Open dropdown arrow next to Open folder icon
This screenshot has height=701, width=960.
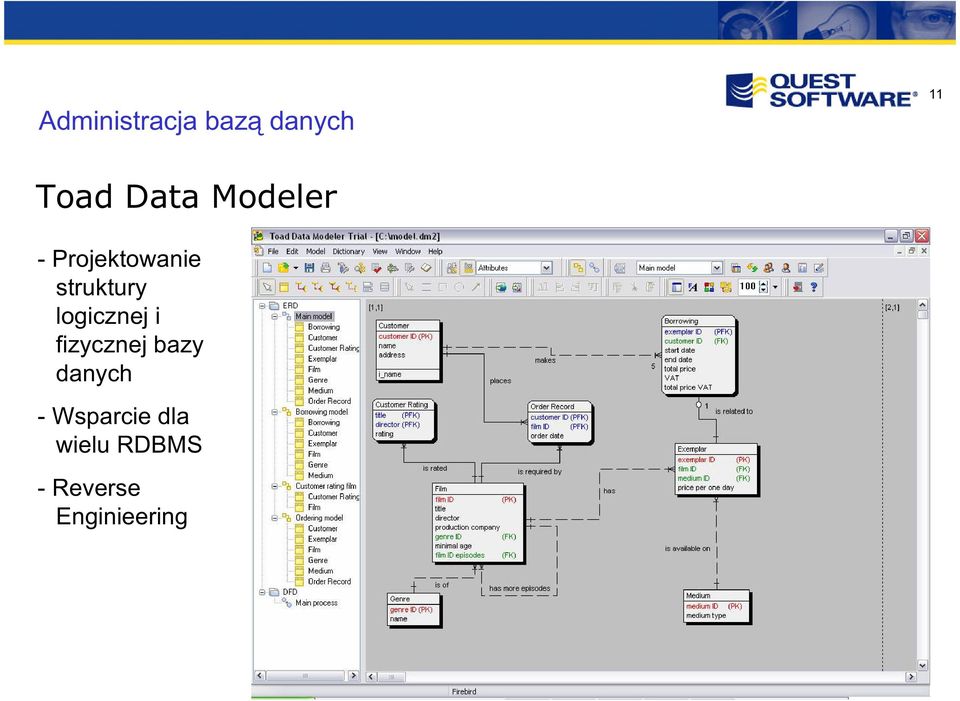pyautogui.click(x=295, y=268)
